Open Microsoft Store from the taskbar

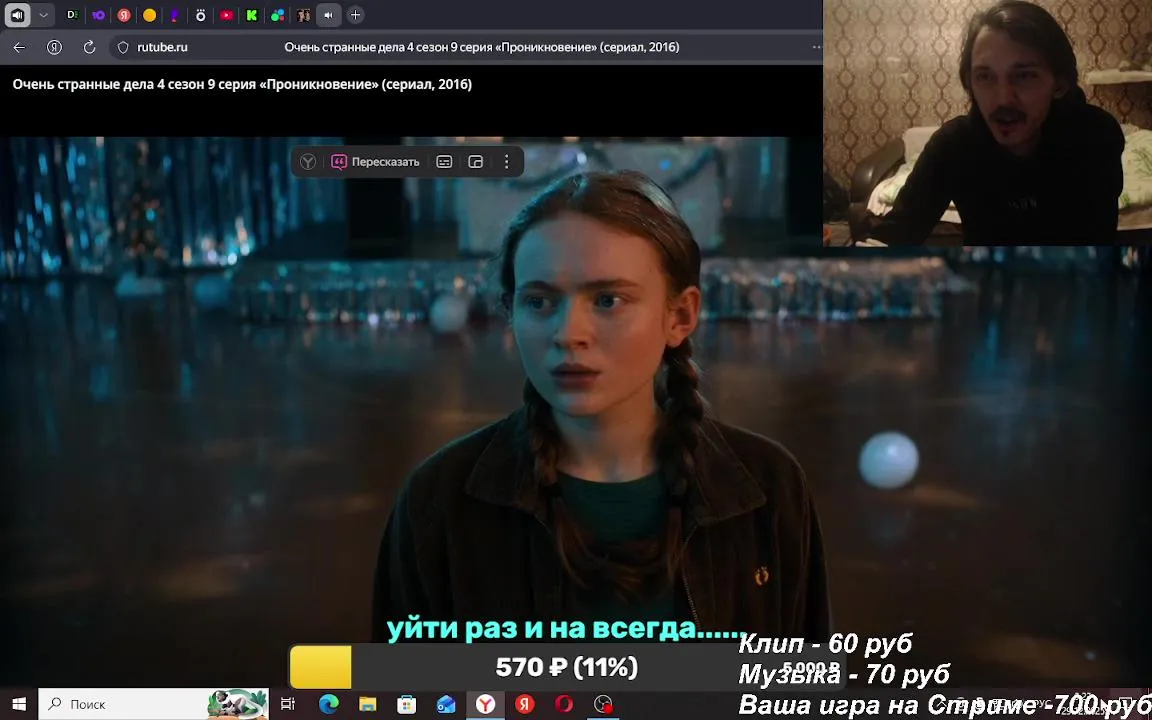[406, 704]
